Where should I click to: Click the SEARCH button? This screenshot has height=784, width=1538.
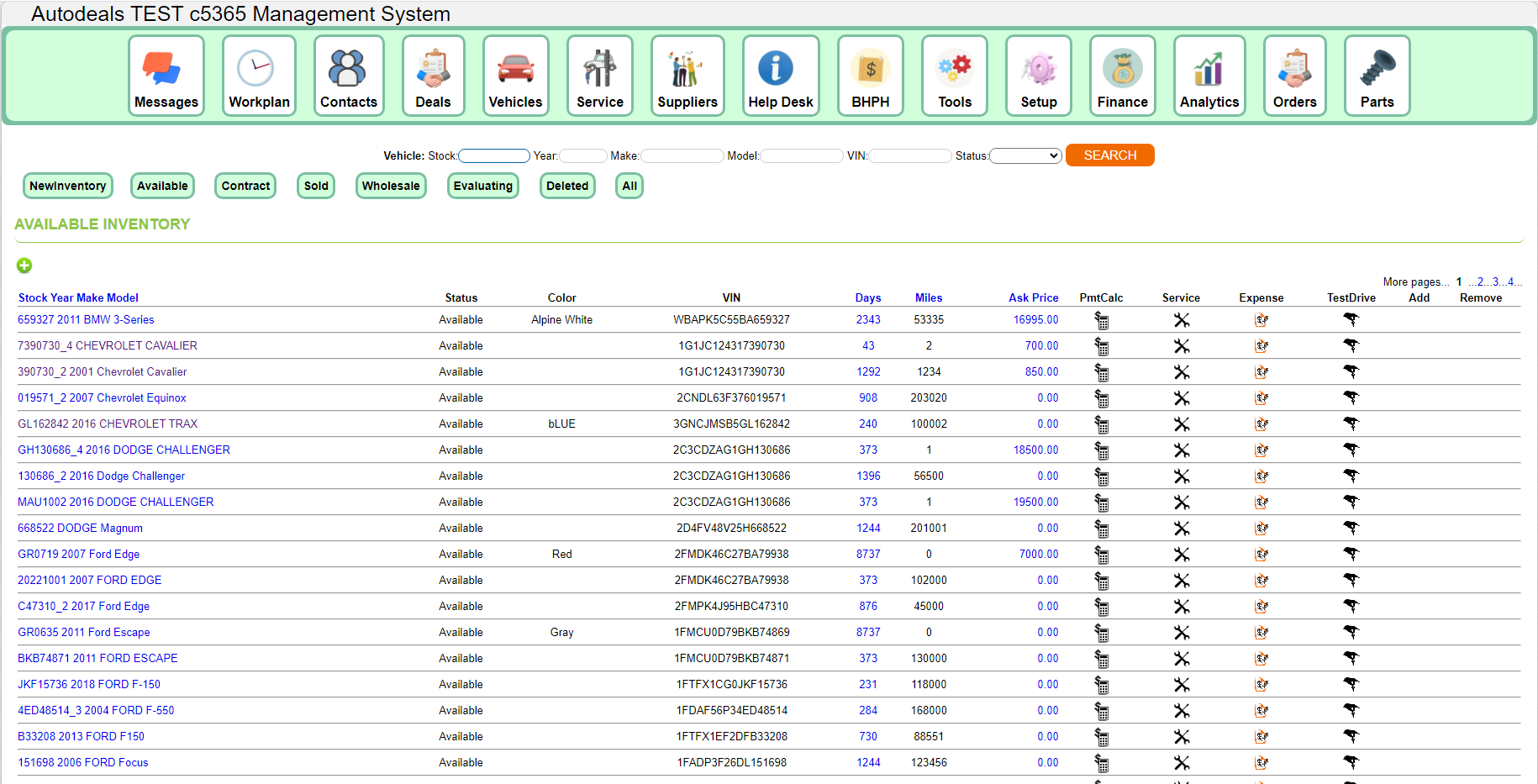tap(1109, 155)
